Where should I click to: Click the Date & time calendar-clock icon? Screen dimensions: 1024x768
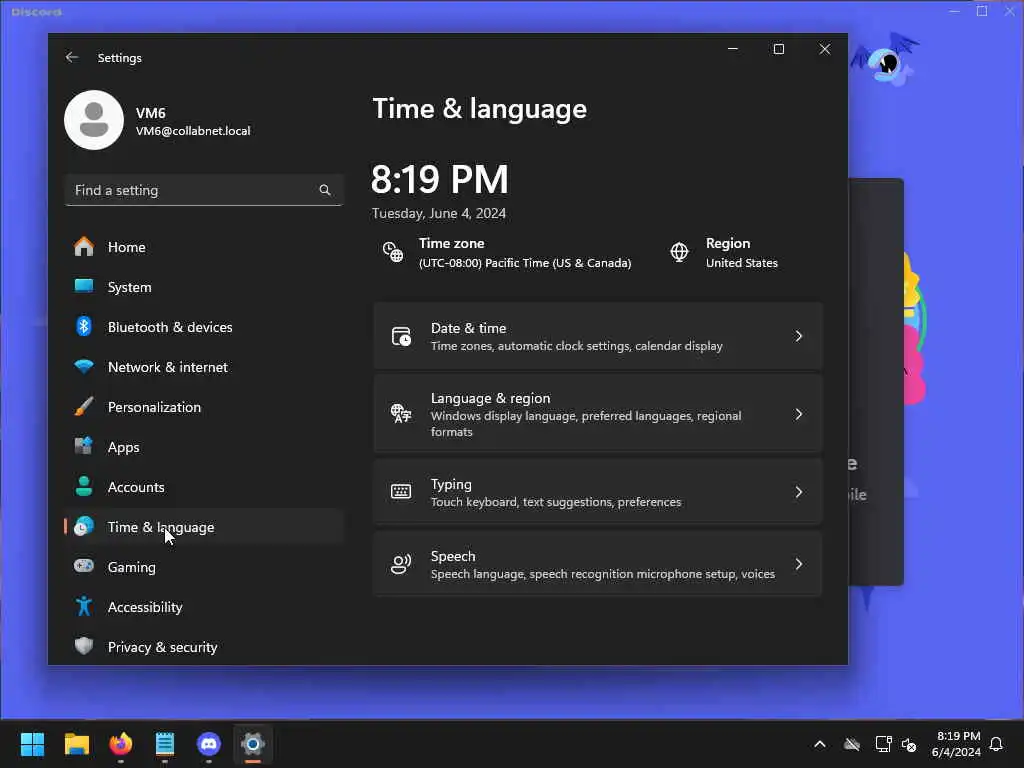[x=401, y=336]
